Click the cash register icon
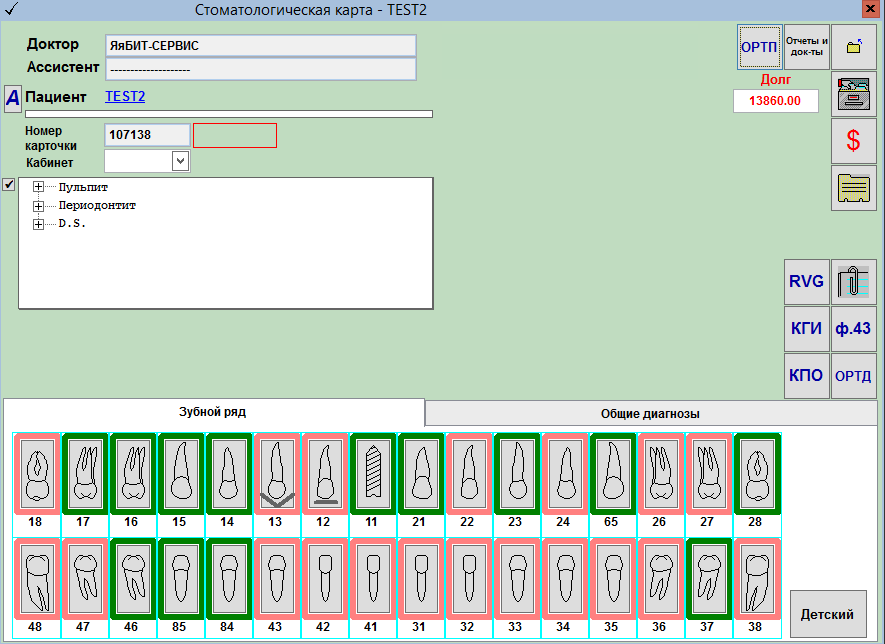Image resolution: width=885 pixels, height=644 pixels. 853,95
